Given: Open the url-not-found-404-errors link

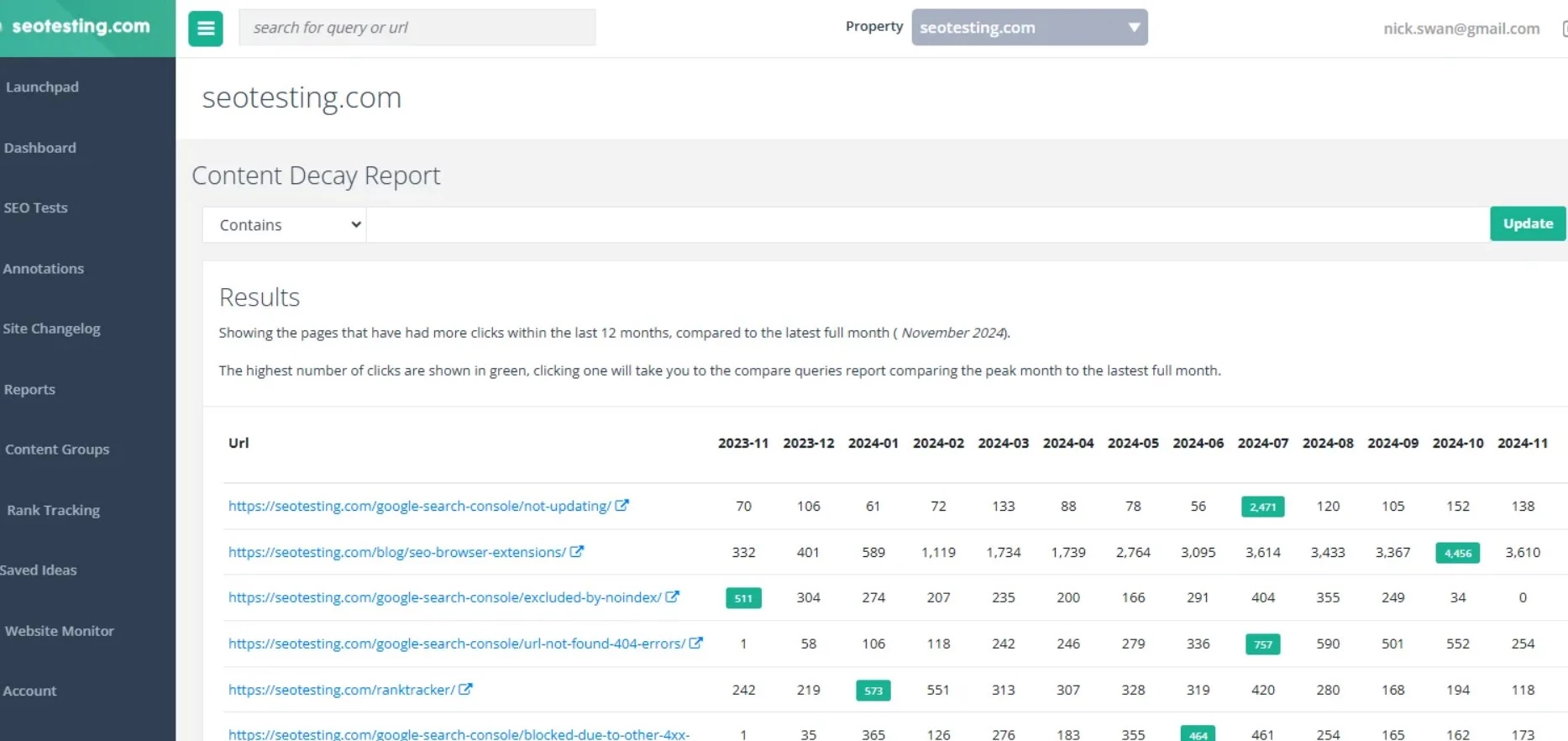Looking at the screenshot, I should (457, 644).
